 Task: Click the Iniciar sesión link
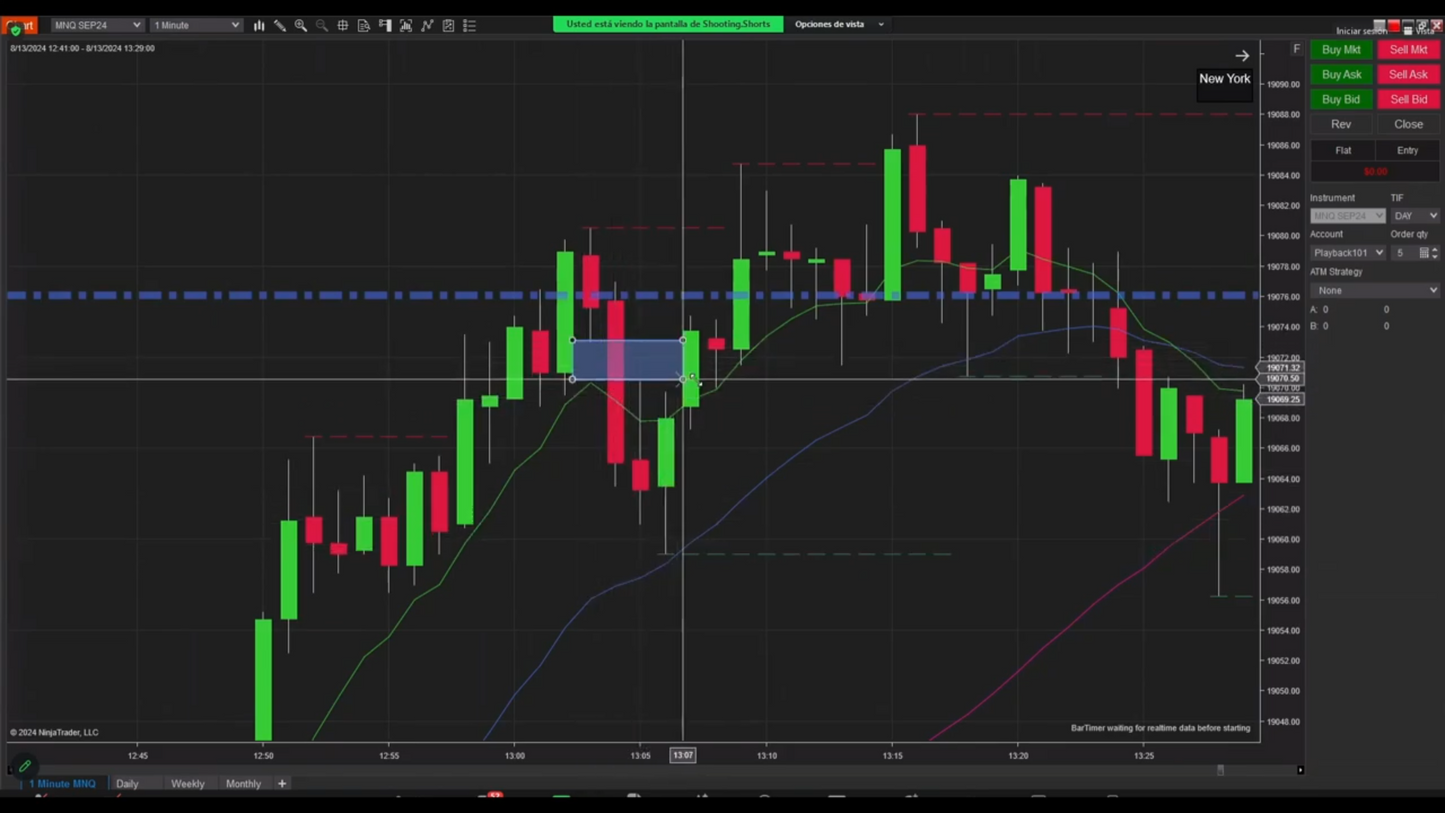(1361, 32)
